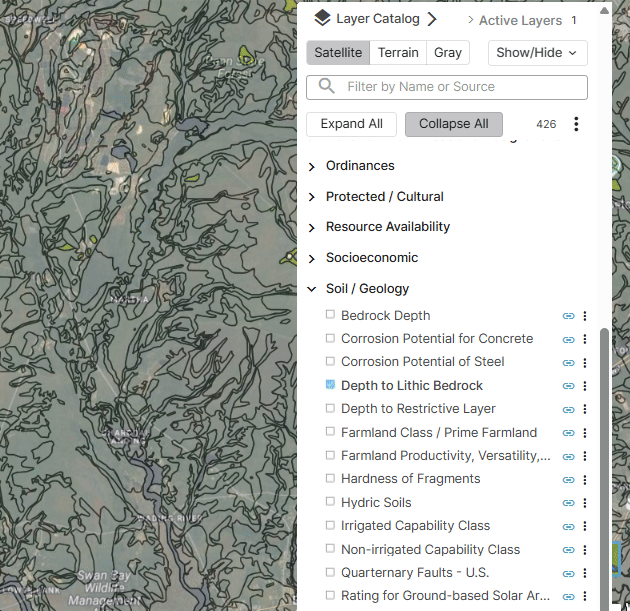
Task: Open three-dot menu for Depth to Lithic Bedrock
Action: tap(585, 386)
